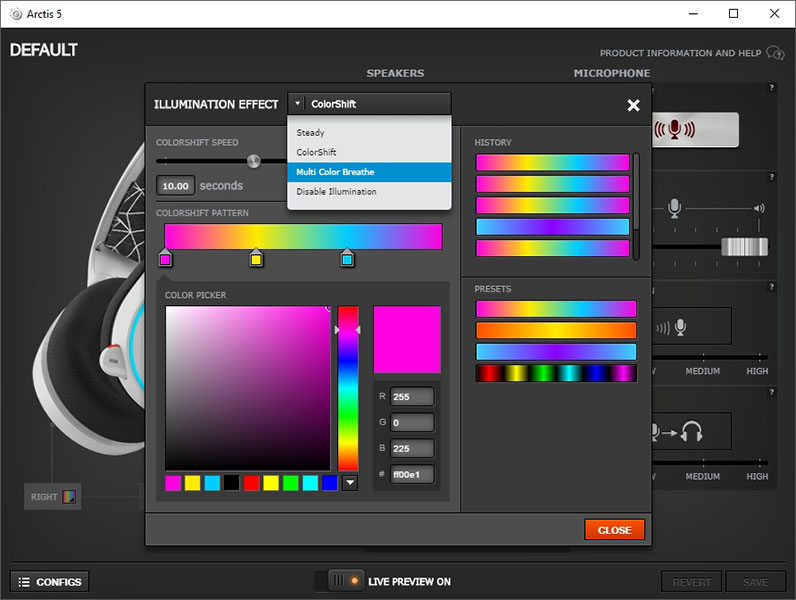796x600 pixels.
Task: Click the speaker icon at slider end
Action: click(x=759, y=208)
